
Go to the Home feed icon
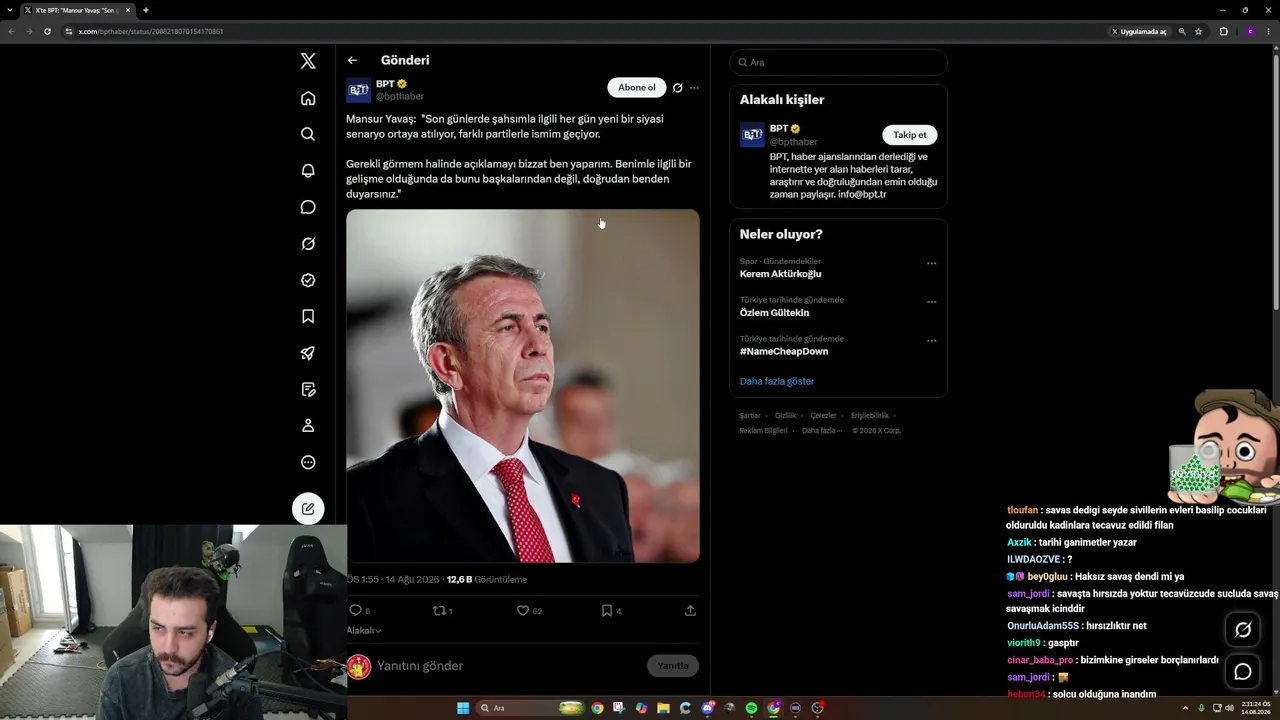(x=308, y=98)
